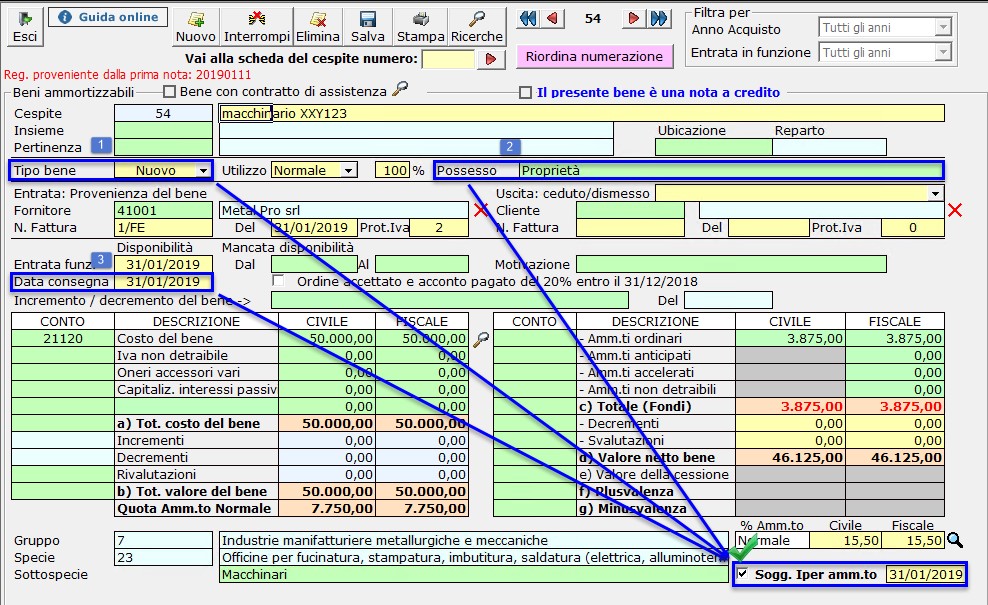Image resolution: width=988 pixels, height=605 pixels.
Task: Create a new record with Nuovo
Action: (x=196, y=28)
